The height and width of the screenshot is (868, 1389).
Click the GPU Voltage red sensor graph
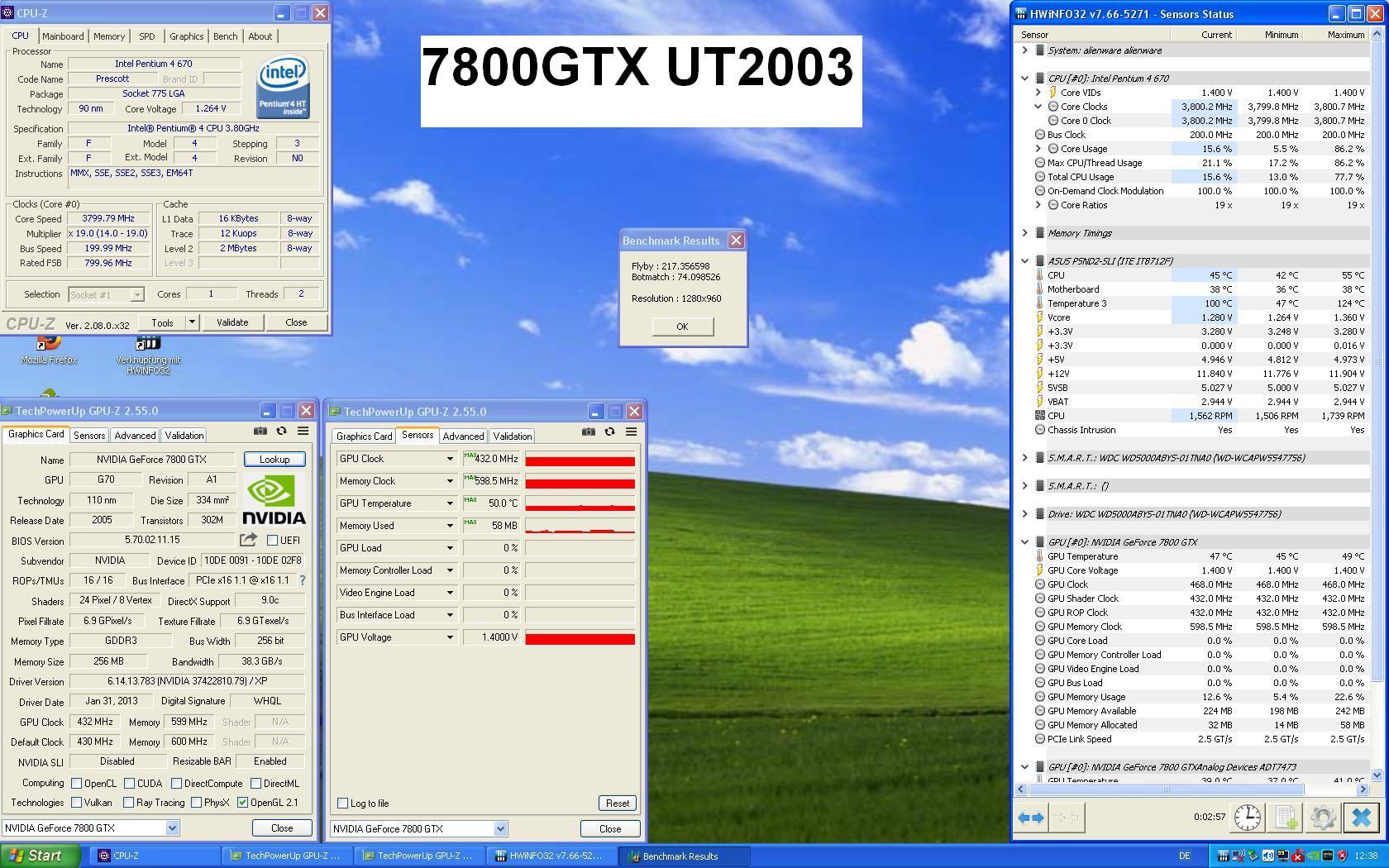tap(580, 637)
